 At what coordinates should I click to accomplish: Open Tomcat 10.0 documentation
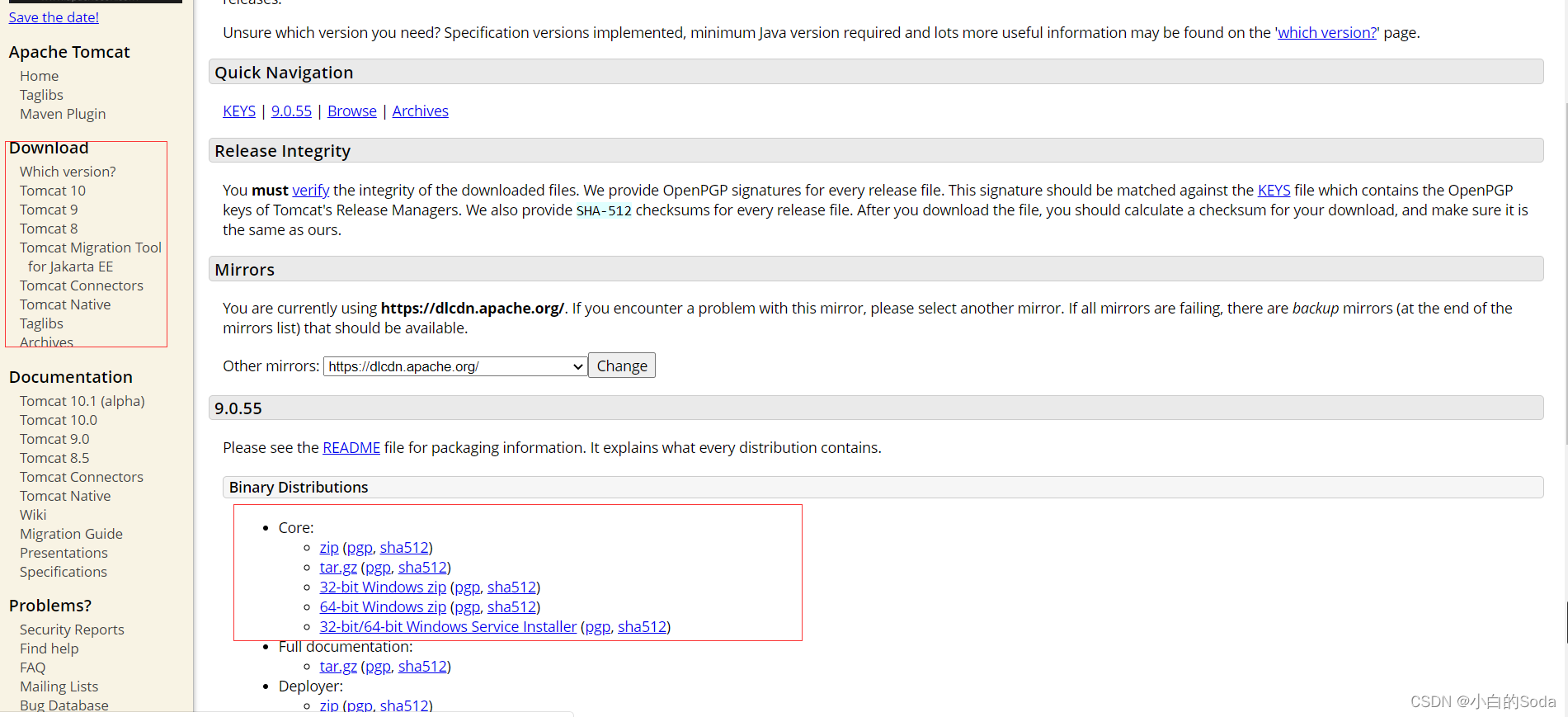[59, 420]
